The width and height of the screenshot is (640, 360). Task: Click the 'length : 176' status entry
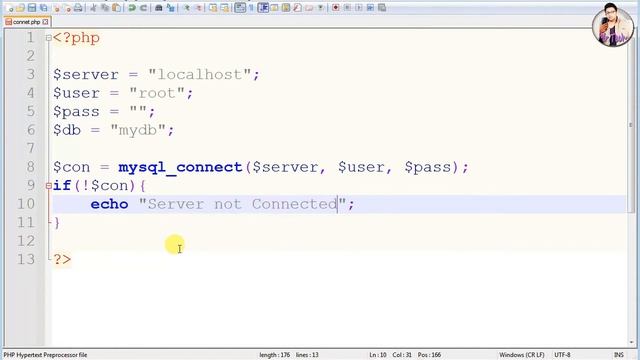274,355
